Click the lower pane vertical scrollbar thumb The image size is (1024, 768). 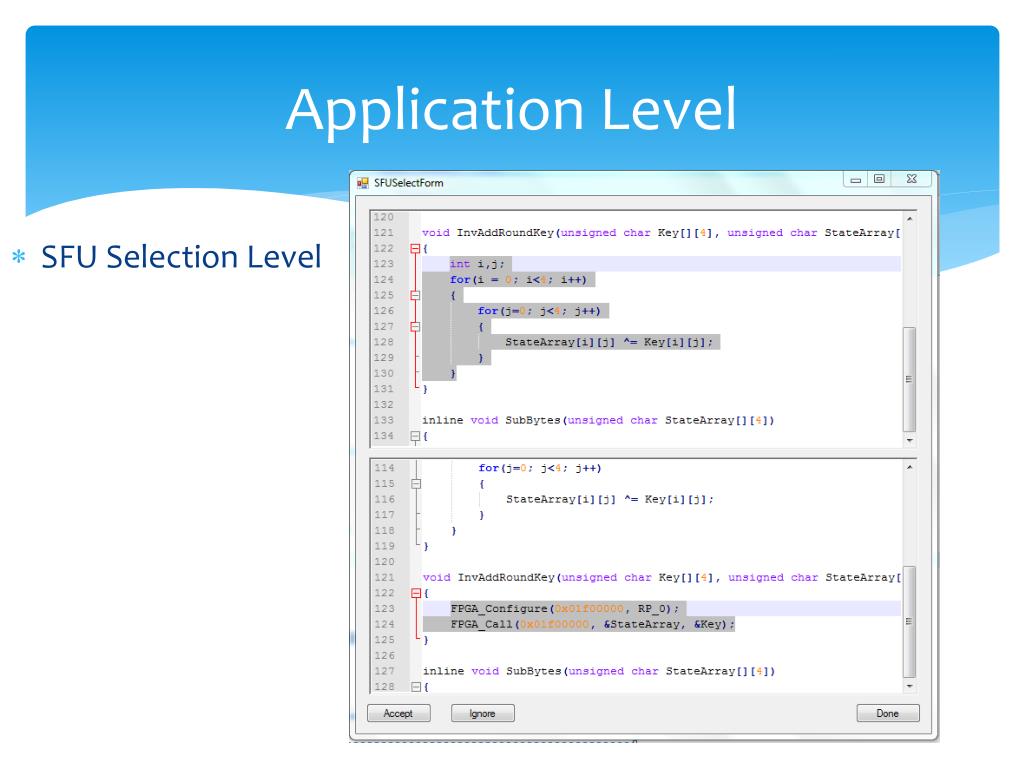pyautogui.click(x=909, y=622)
